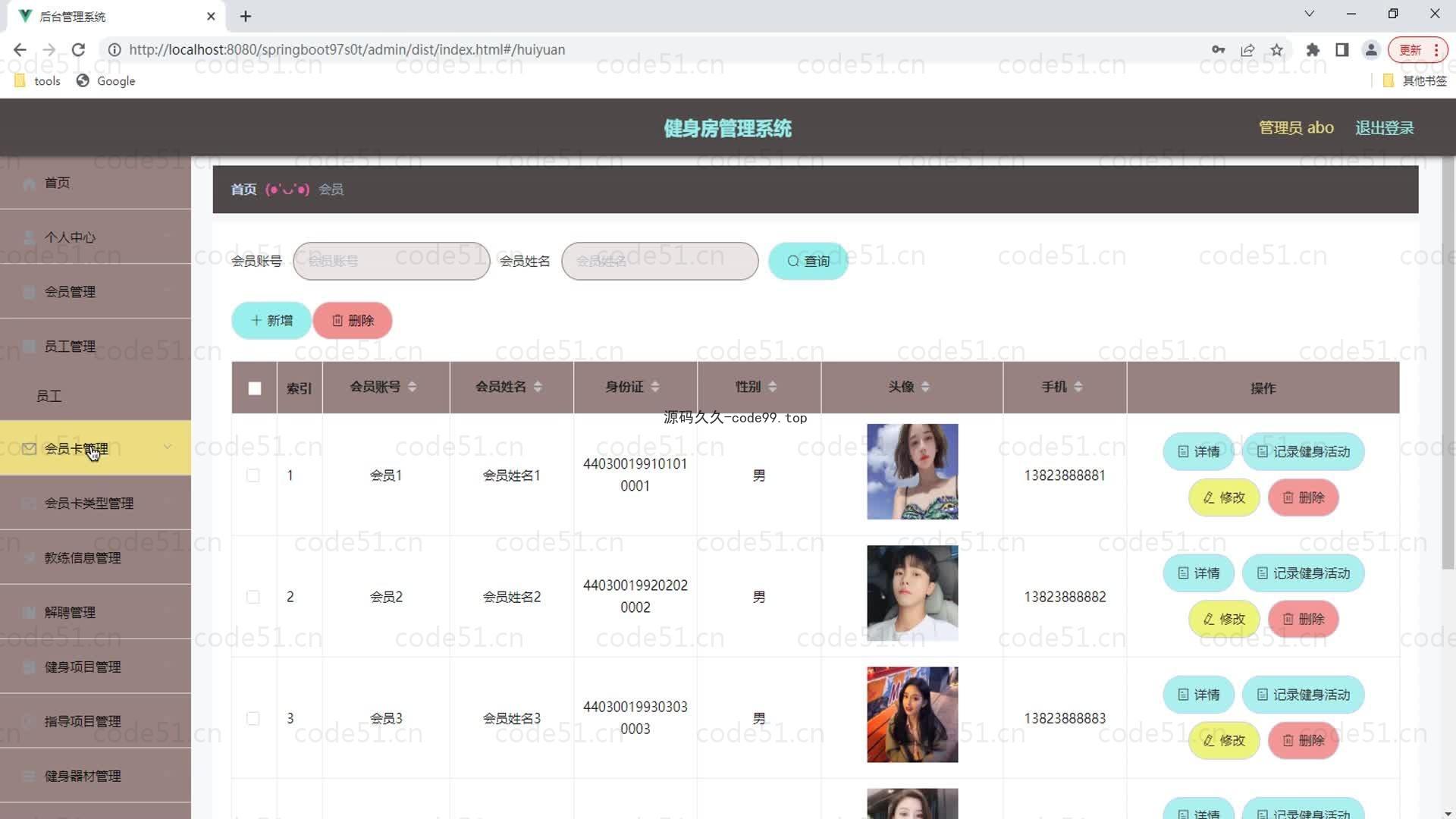Open the tools bookmark folder
Image resolution: width=1456 pixels, height=819 pixels.
click(37, 81)
